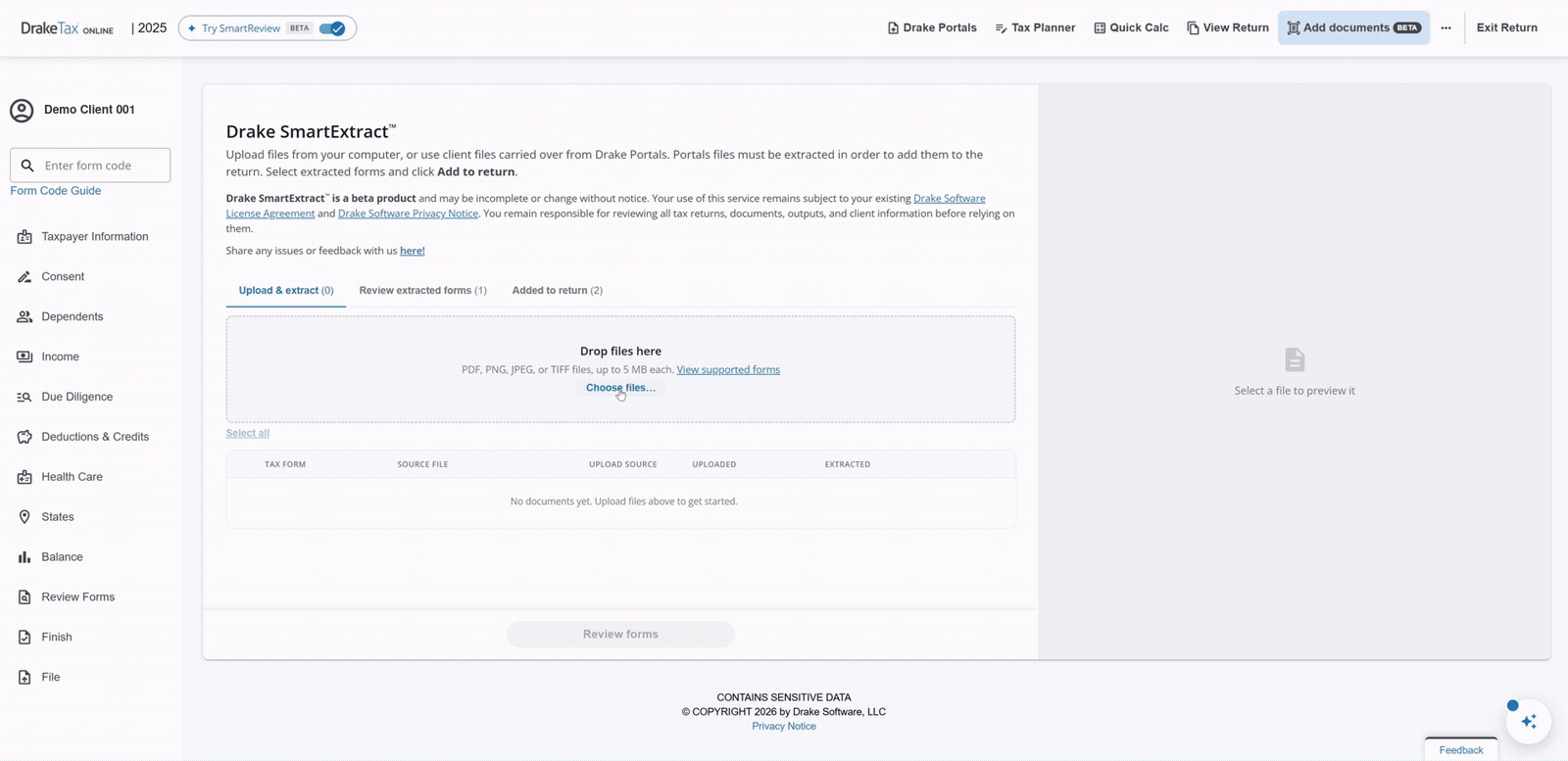Open the Added to return tab
Viewport: 1568px width, 761px height.
coord(557,291)
